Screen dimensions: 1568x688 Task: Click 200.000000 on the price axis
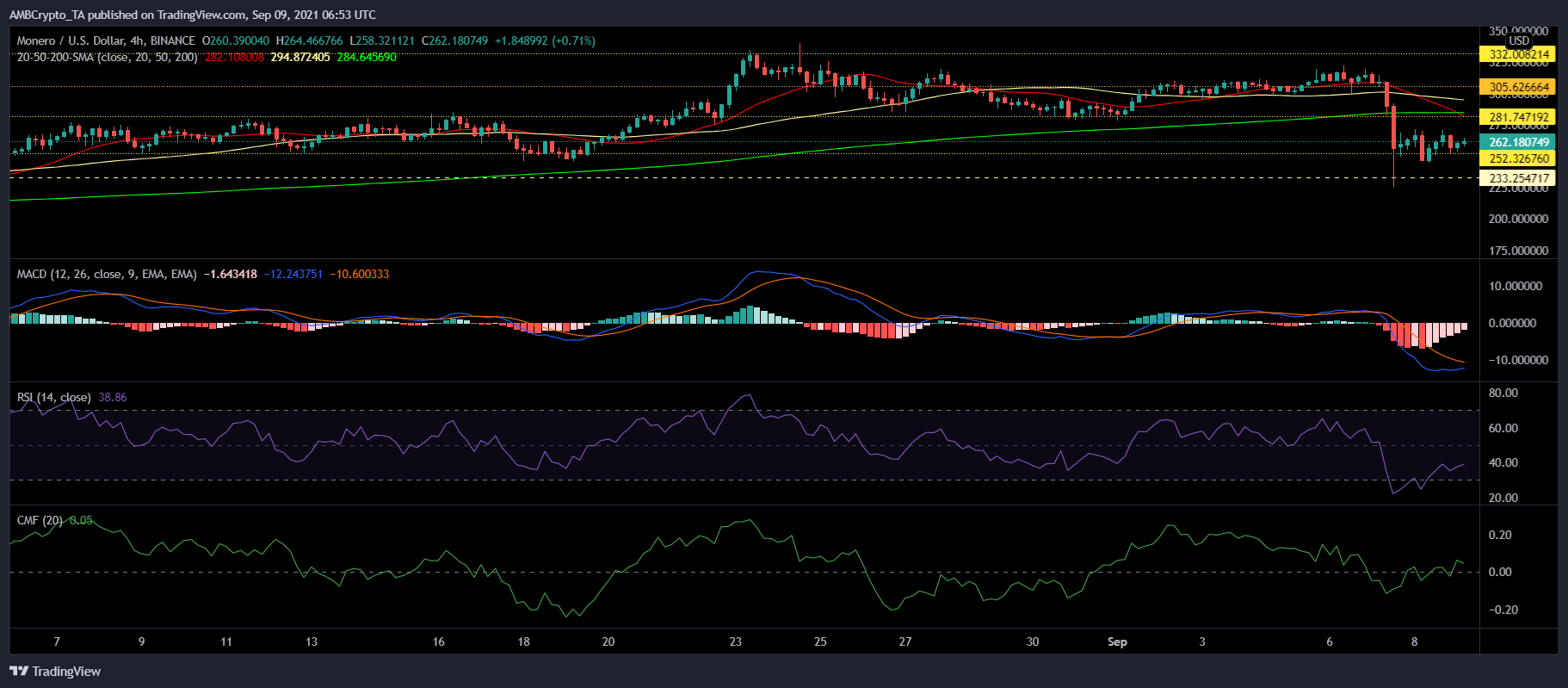(x=1519, y=219)
